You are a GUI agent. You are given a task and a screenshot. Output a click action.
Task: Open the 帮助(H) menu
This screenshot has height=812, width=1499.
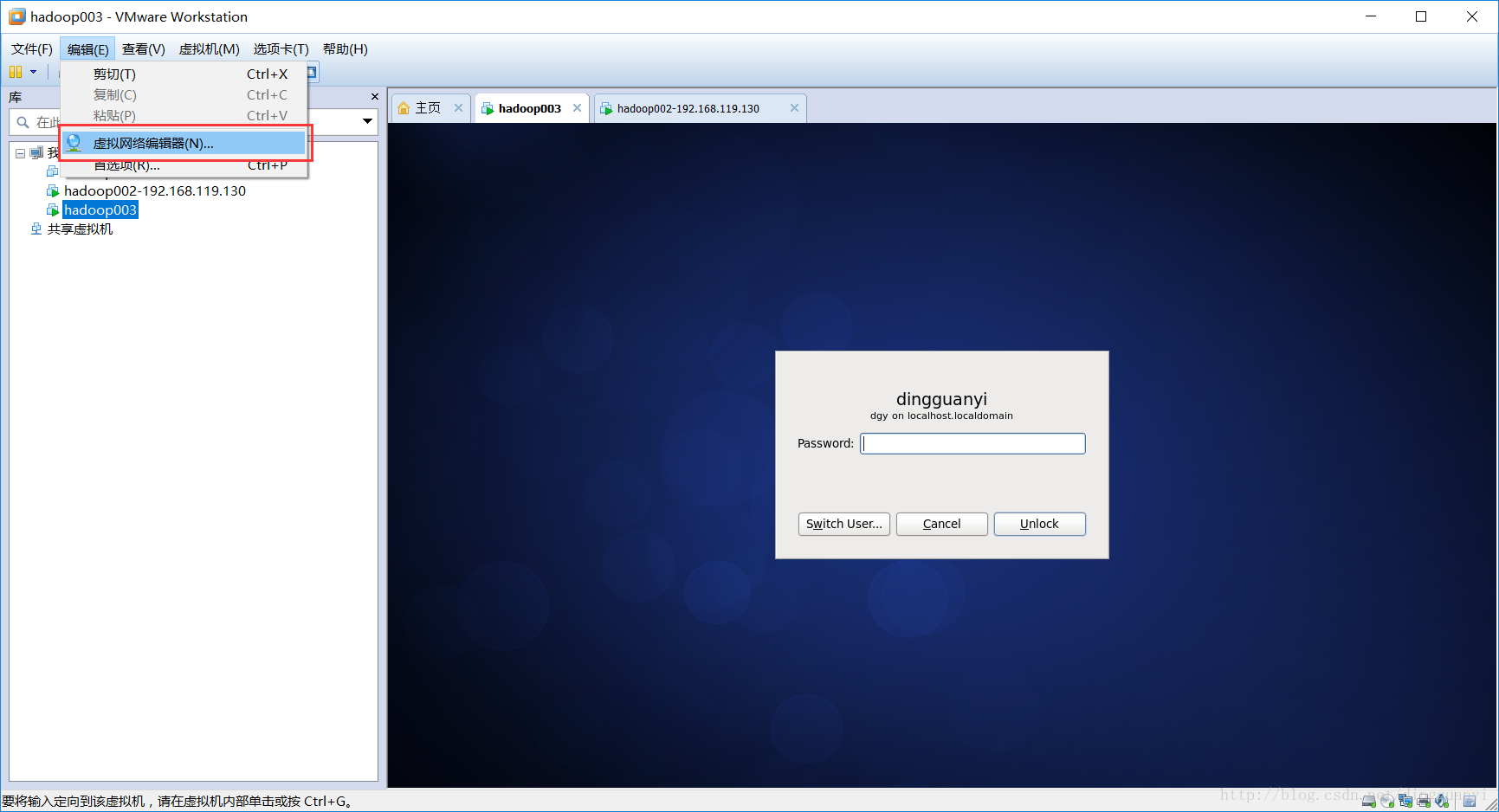coord(346,49)
